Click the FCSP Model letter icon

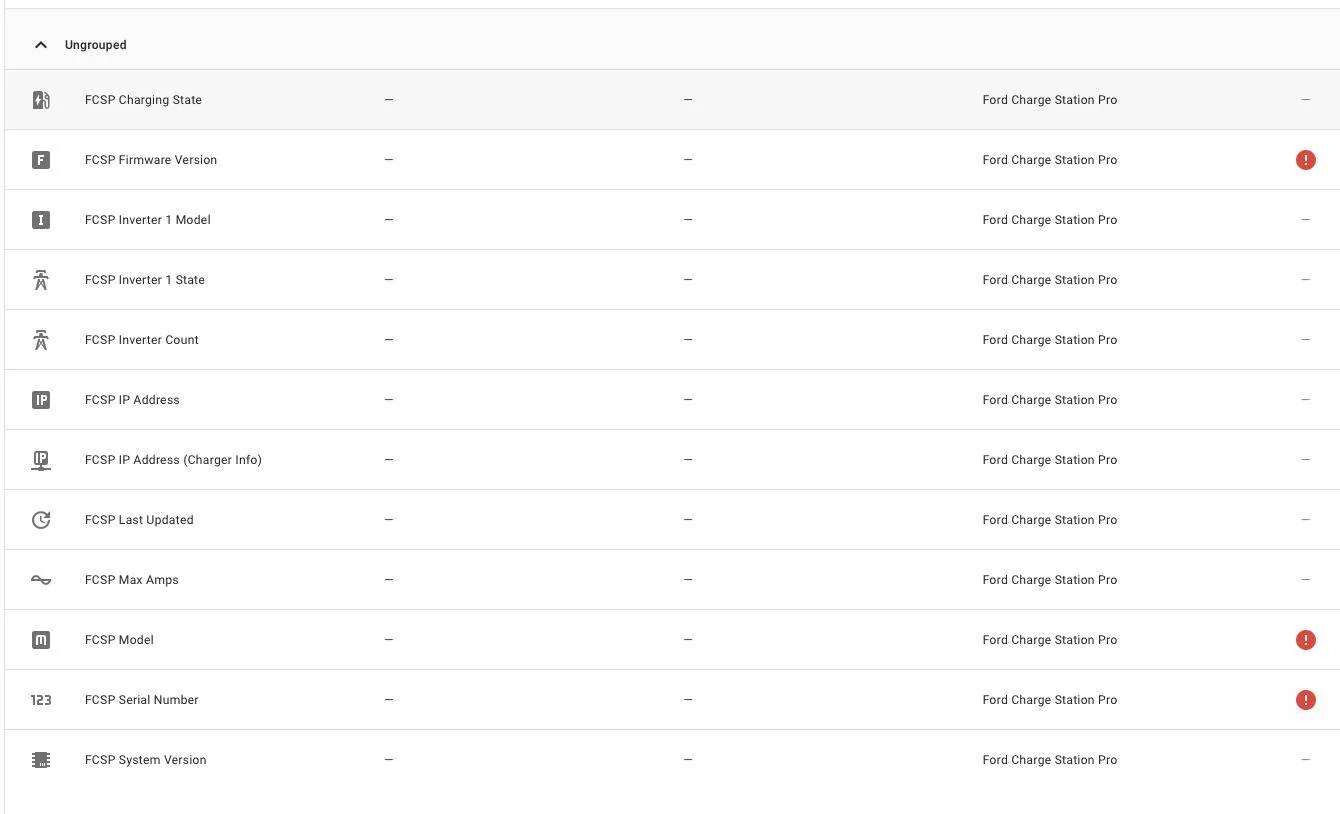41,639
